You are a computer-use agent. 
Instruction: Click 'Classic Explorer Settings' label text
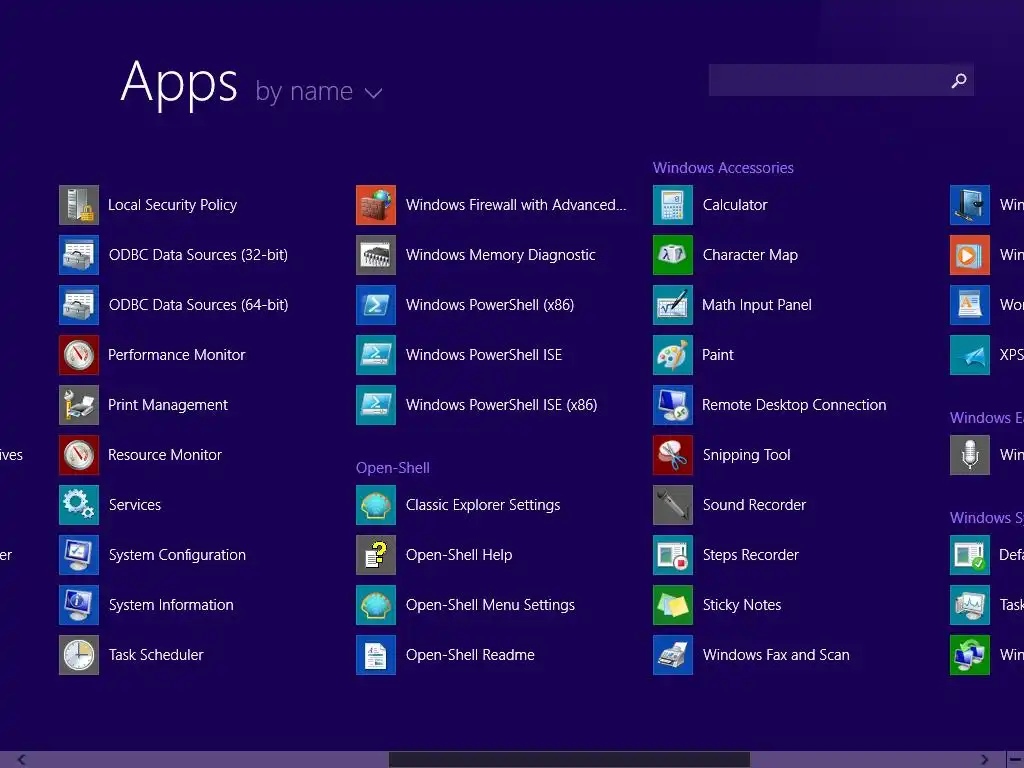[x=483, y=505]
